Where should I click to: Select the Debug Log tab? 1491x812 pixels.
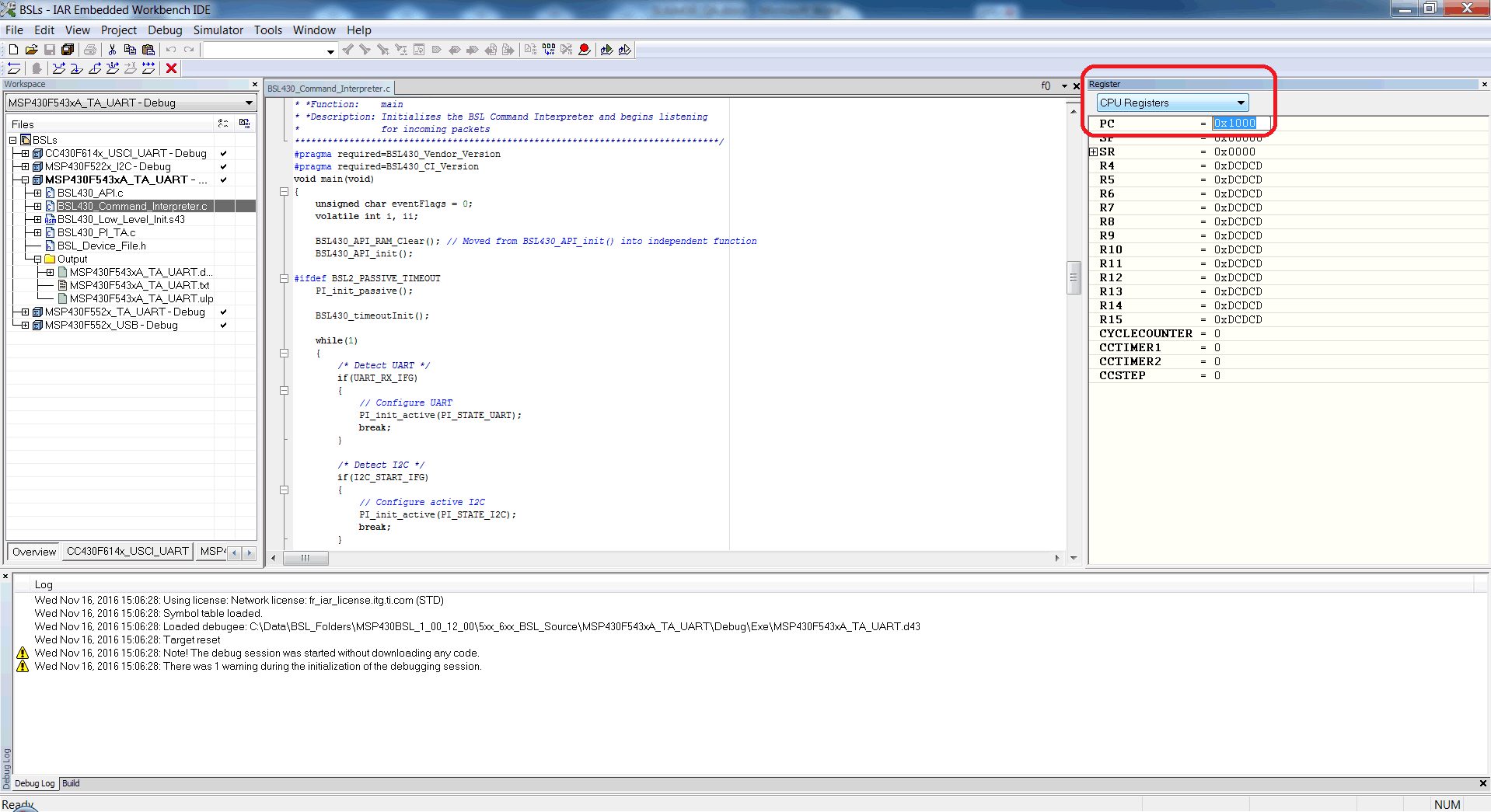pos(35,783)
